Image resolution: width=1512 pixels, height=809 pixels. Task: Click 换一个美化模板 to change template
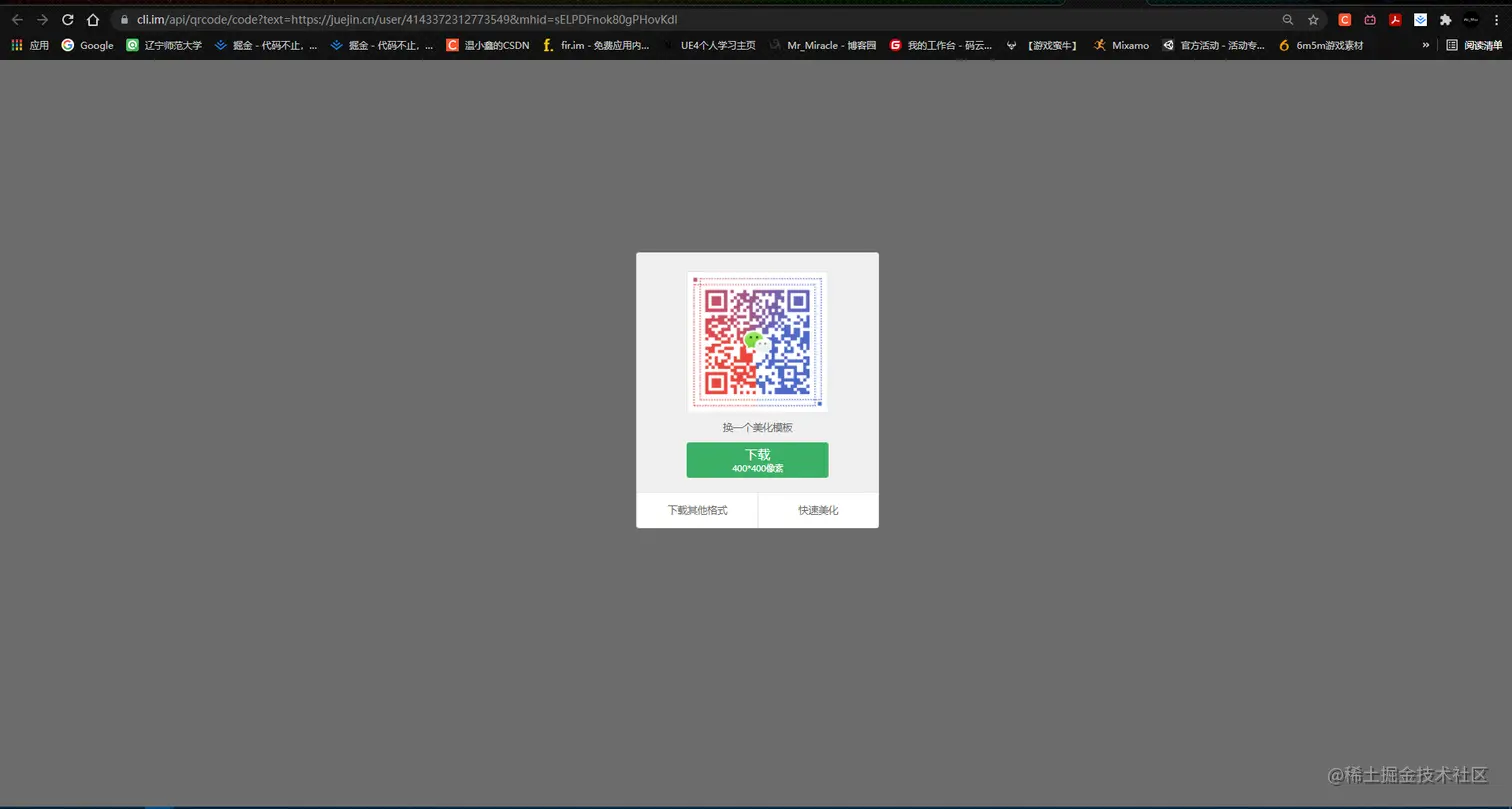pos(757,427)
